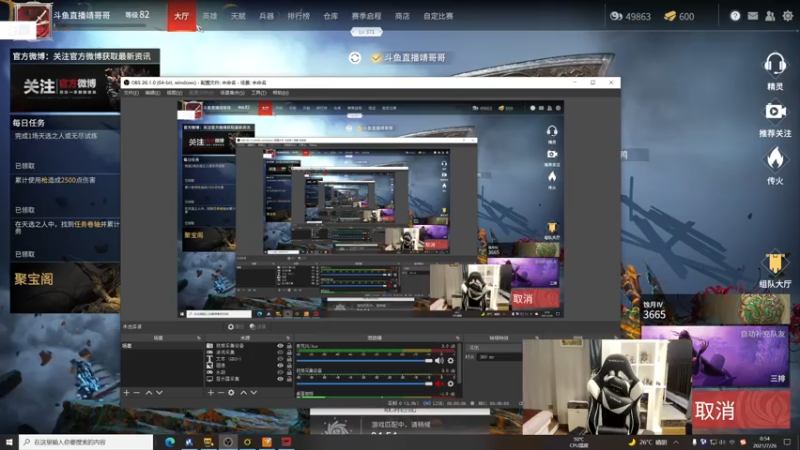
Task: Open the OBS 文件 menu
Action: point(131,93)
